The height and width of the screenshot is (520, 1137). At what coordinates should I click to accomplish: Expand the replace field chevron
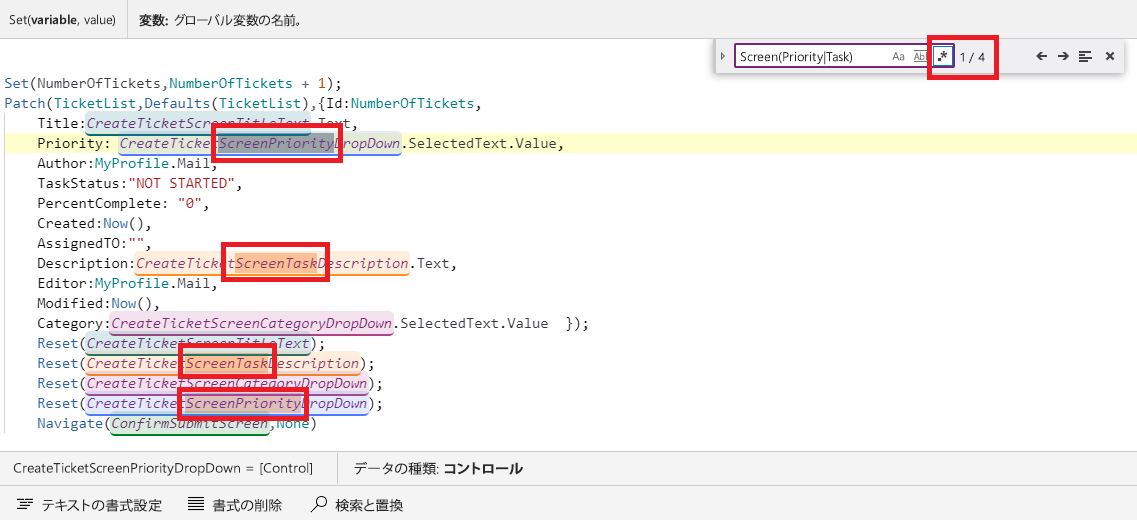click(723, 57)
